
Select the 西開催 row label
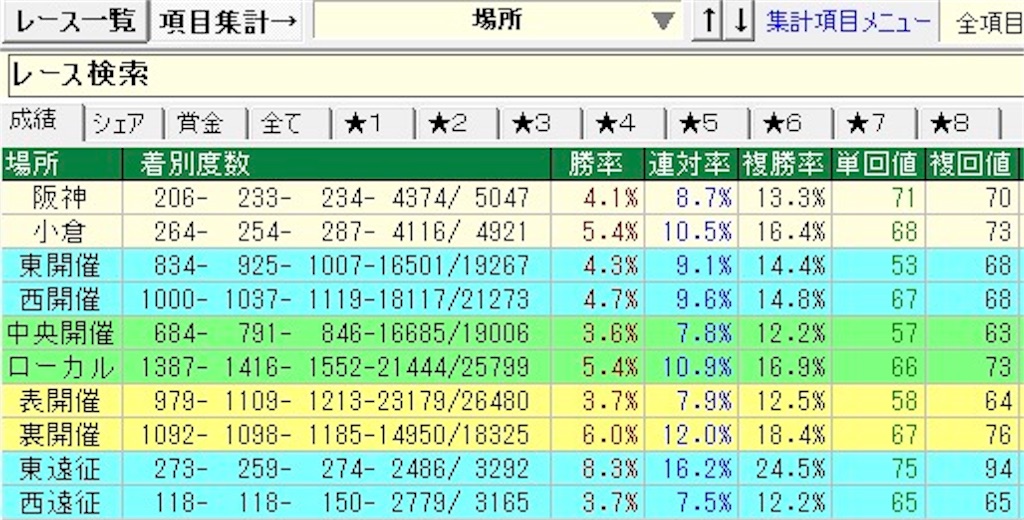61,300
